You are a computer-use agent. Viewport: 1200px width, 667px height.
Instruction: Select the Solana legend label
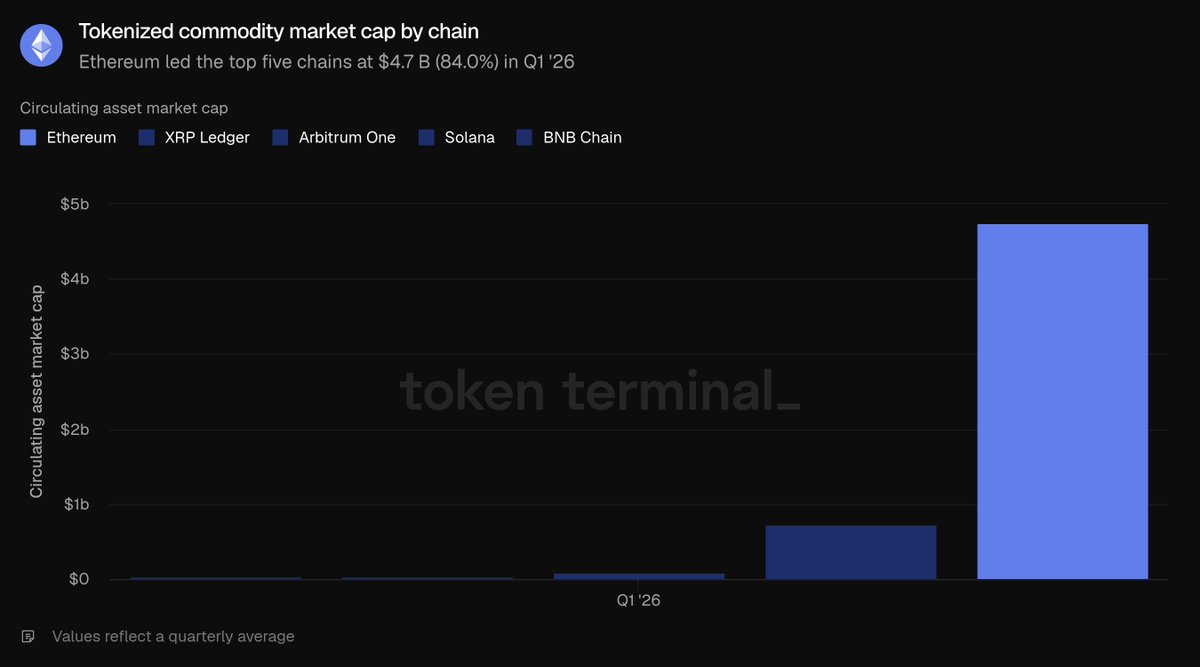click(470, 138)
